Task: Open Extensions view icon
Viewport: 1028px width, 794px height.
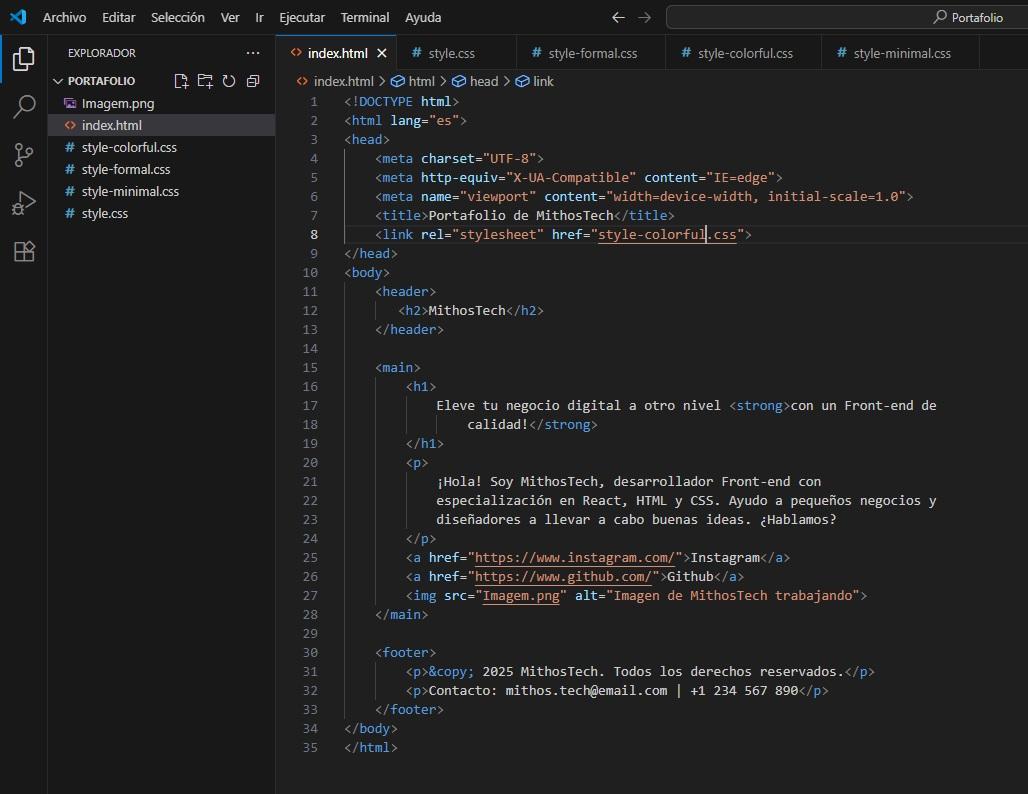Action: click(24, 251)
